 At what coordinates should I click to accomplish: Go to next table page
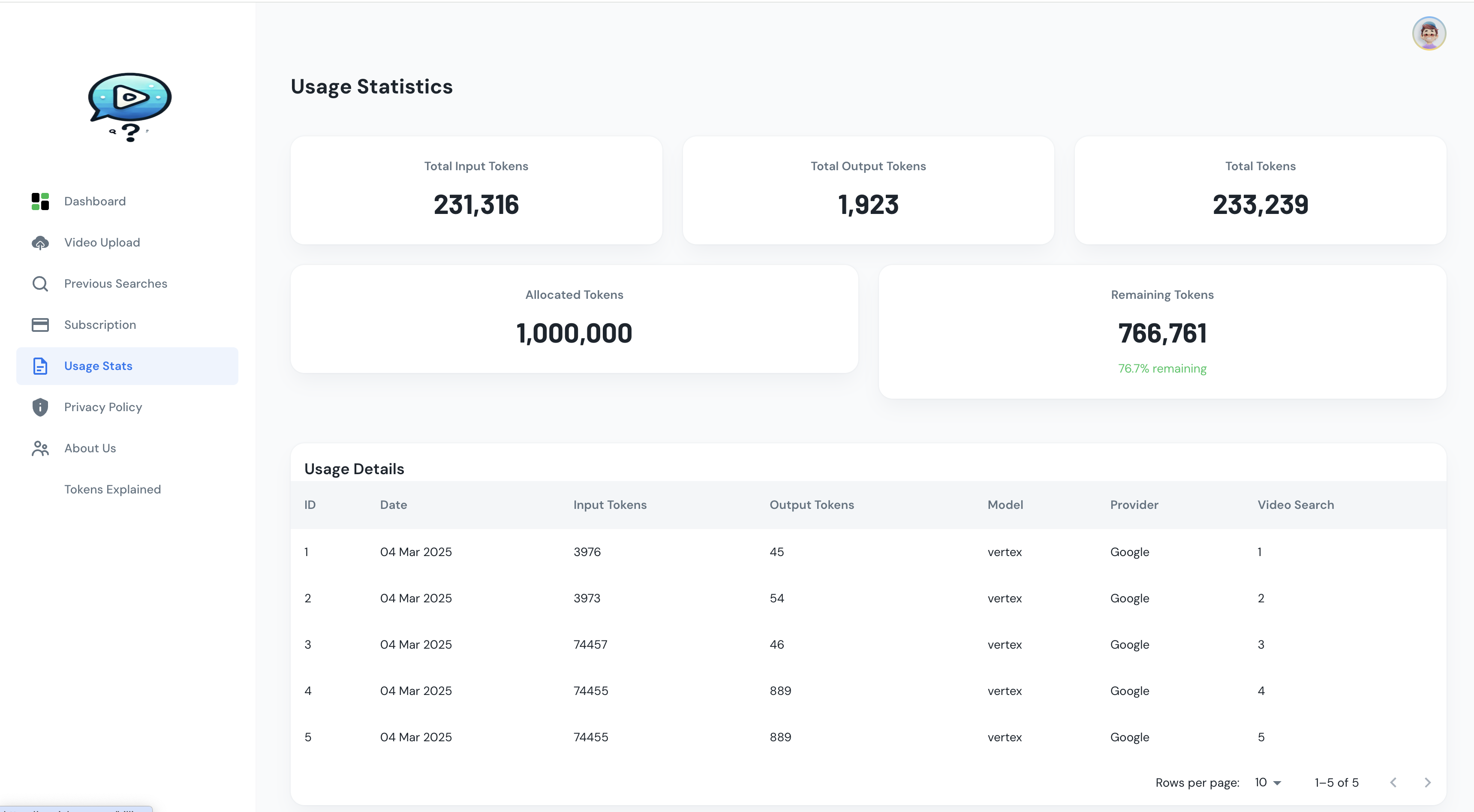point(1427,782)
